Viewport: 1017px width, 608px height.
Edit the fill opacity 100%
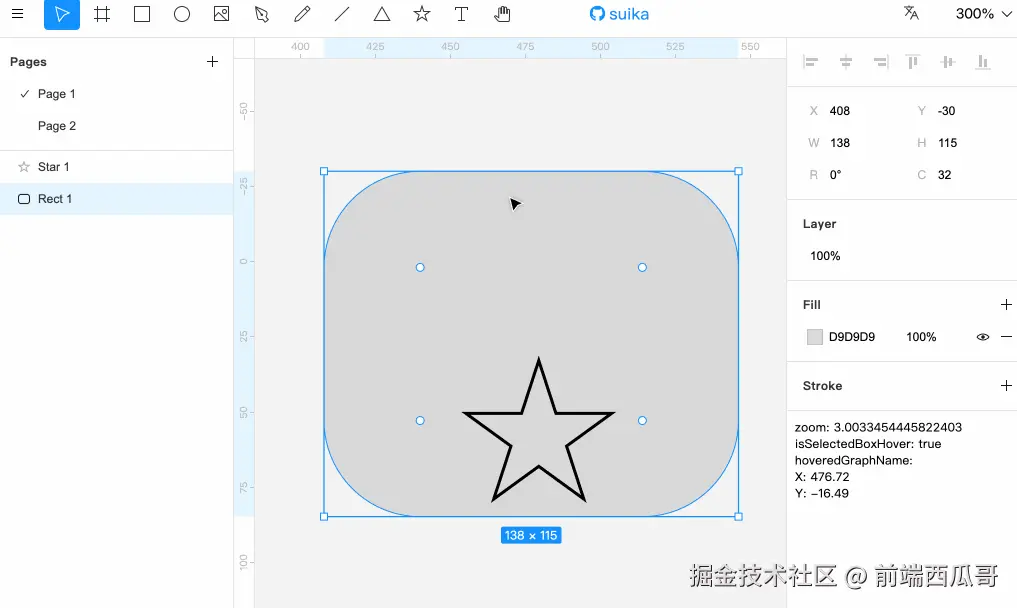[x=921, y=337]
